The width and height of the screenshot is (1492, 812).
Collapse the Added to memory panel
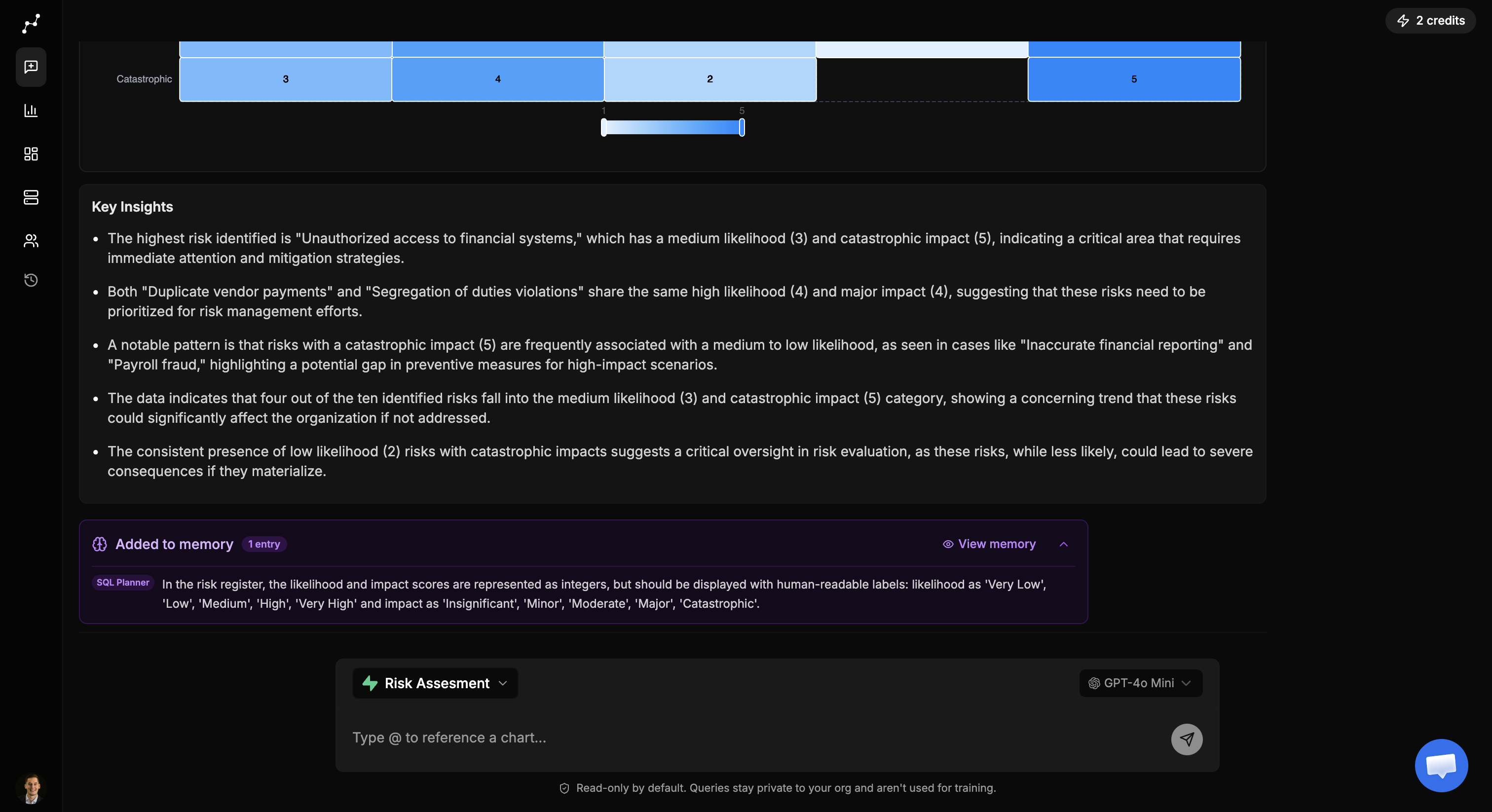(1063, 544)
